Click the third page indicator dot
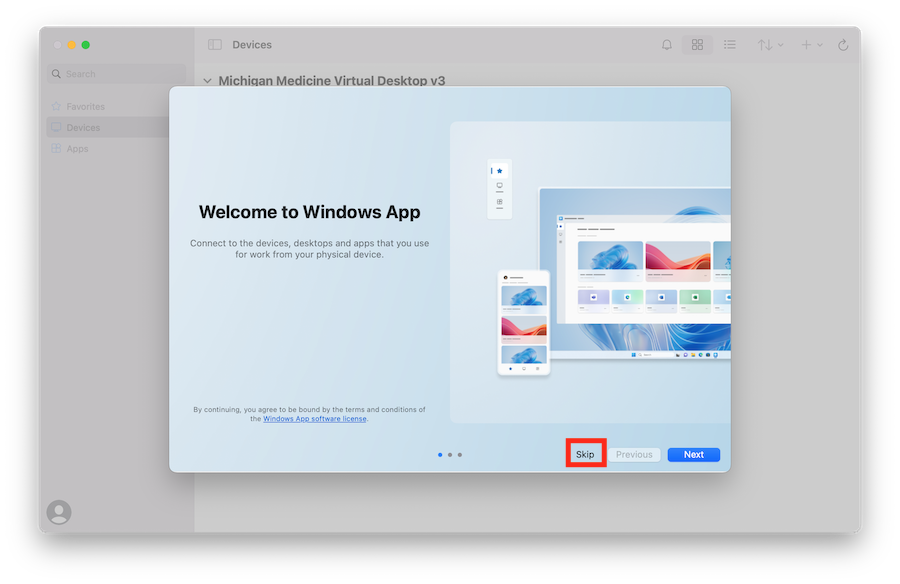Image resolution: width=900 pixels, height=584 pixels. pos(460,455)
